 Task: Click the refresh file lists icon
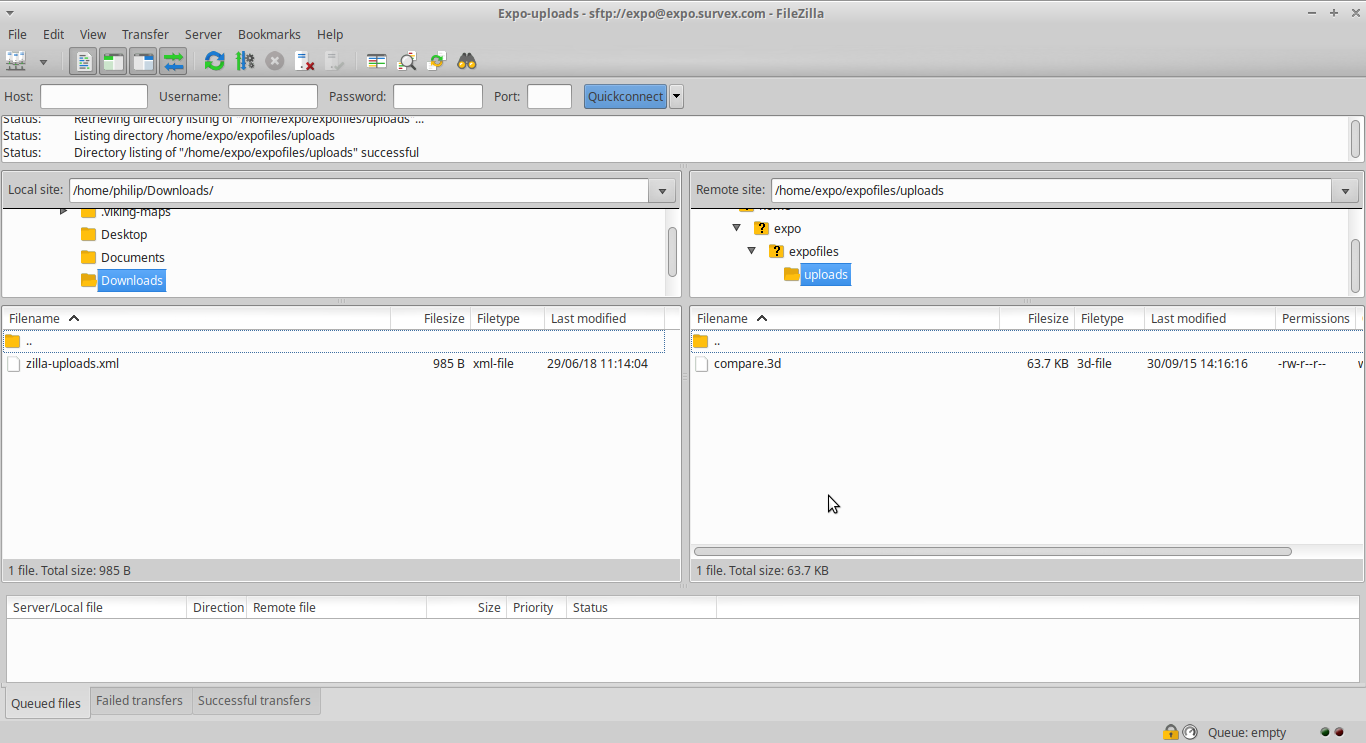coord(214,62)
